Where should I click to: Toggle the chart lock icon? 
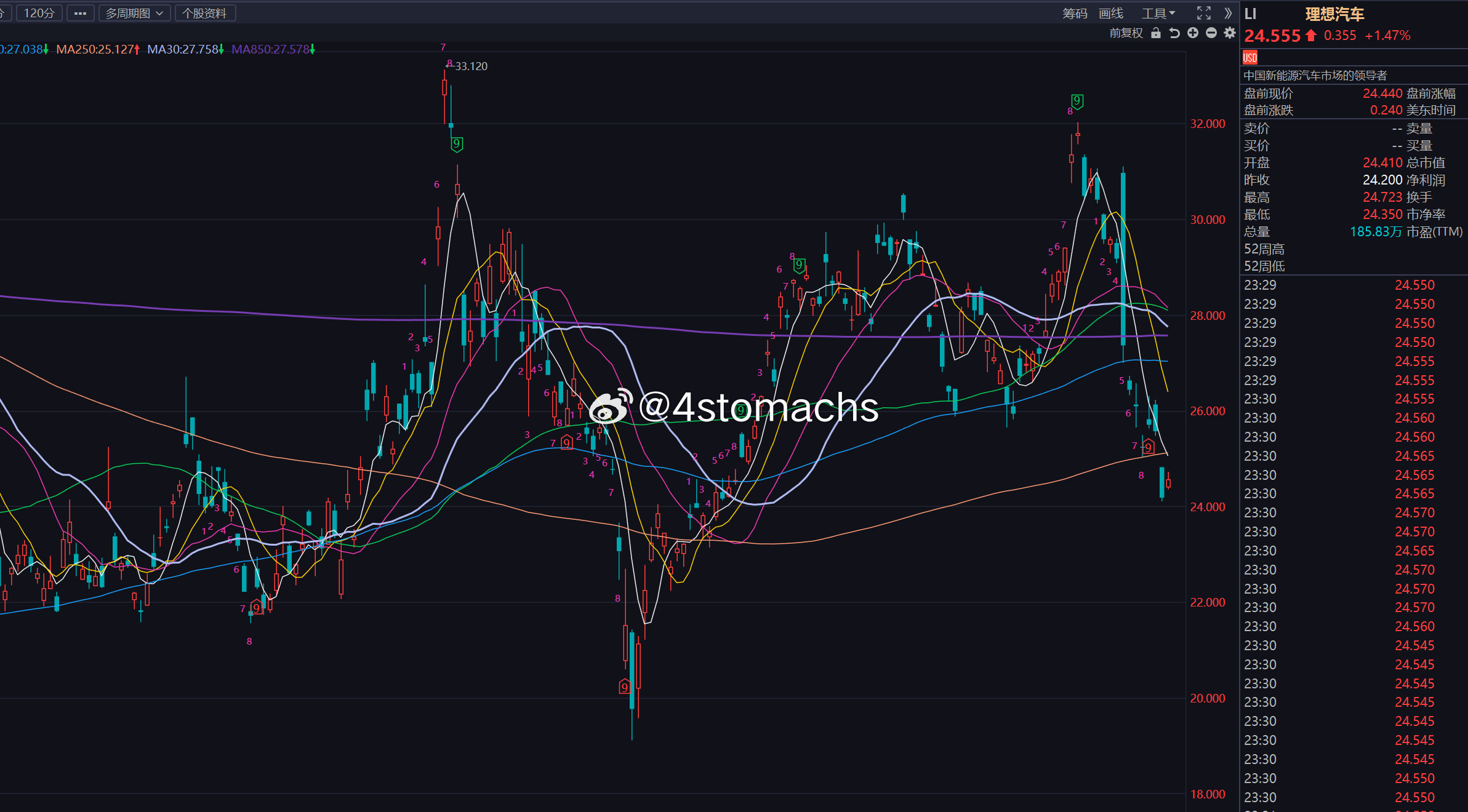coord(1156,33)
